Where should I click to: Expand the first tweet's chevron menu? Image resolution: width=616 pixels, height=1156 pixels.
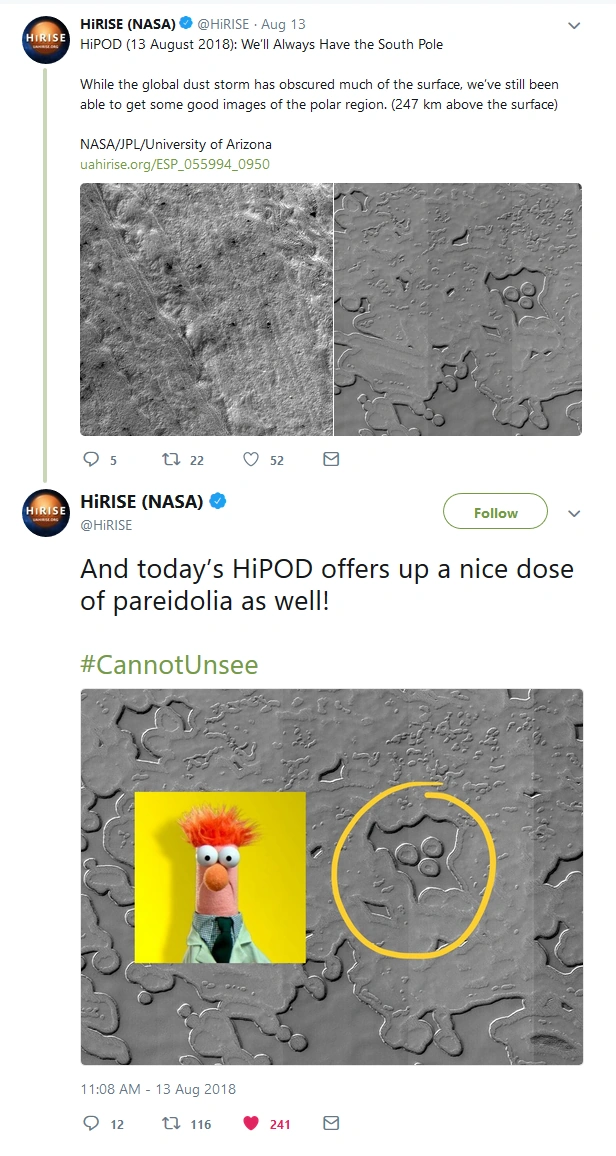tap(573, 25)
